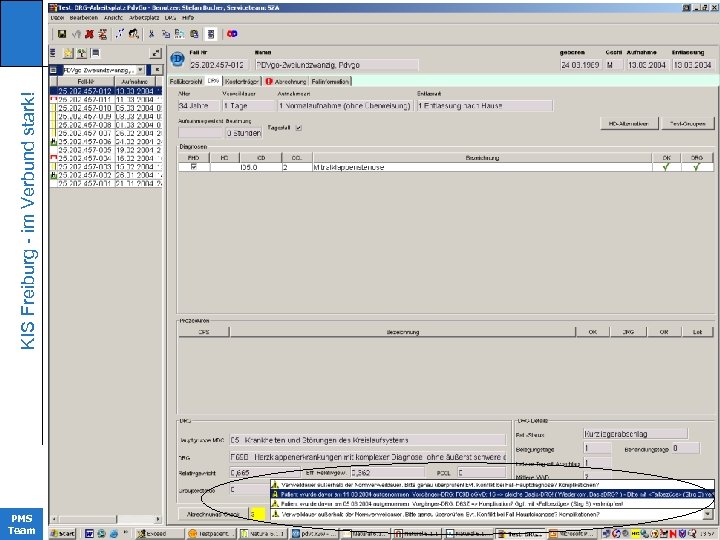This screenshot has height=540, width=720.
Task: Click dropdown arrow at warning list bottom right
Action: [x=708, y=515]
